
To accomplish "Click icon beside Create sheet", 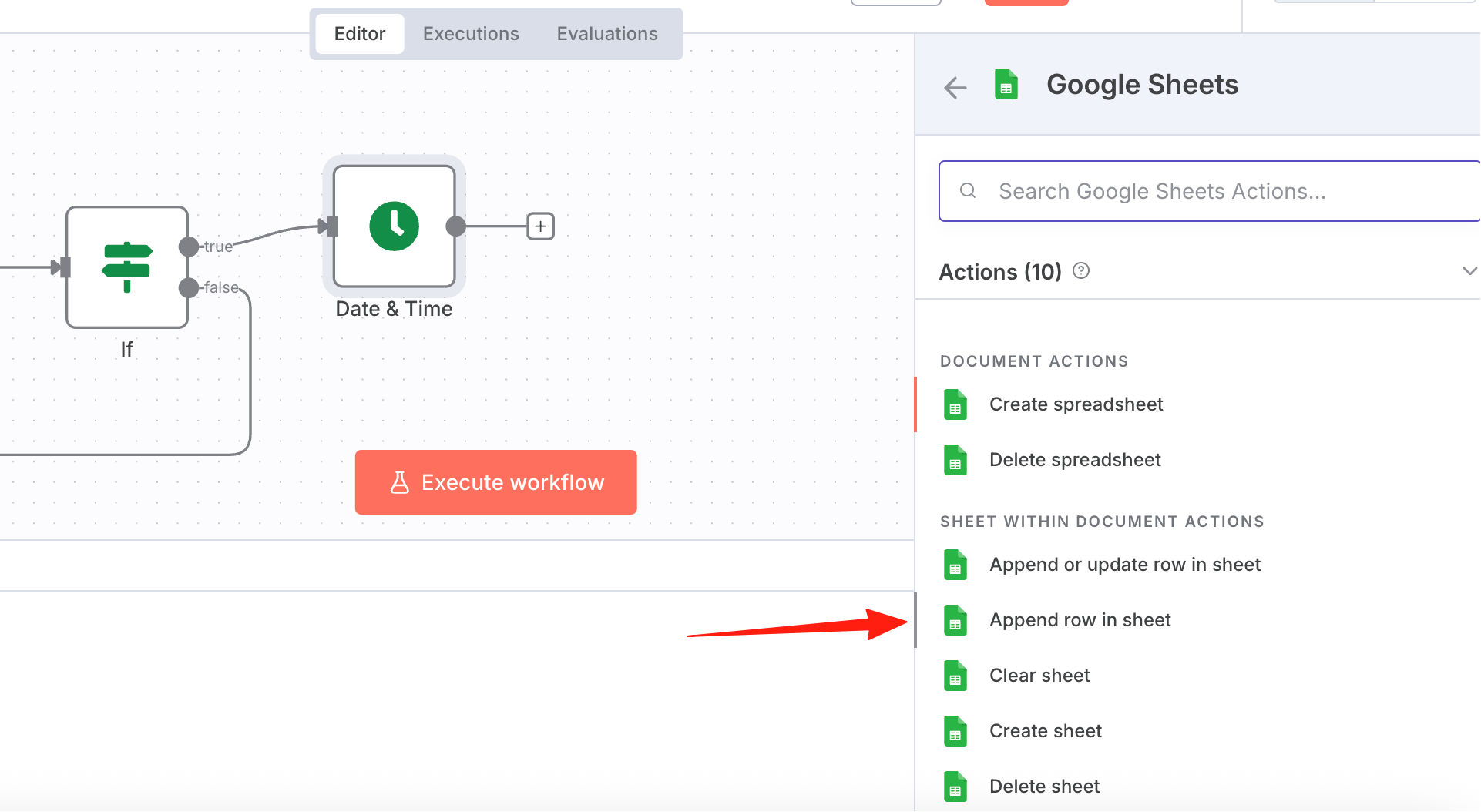I will pos(955,731).
